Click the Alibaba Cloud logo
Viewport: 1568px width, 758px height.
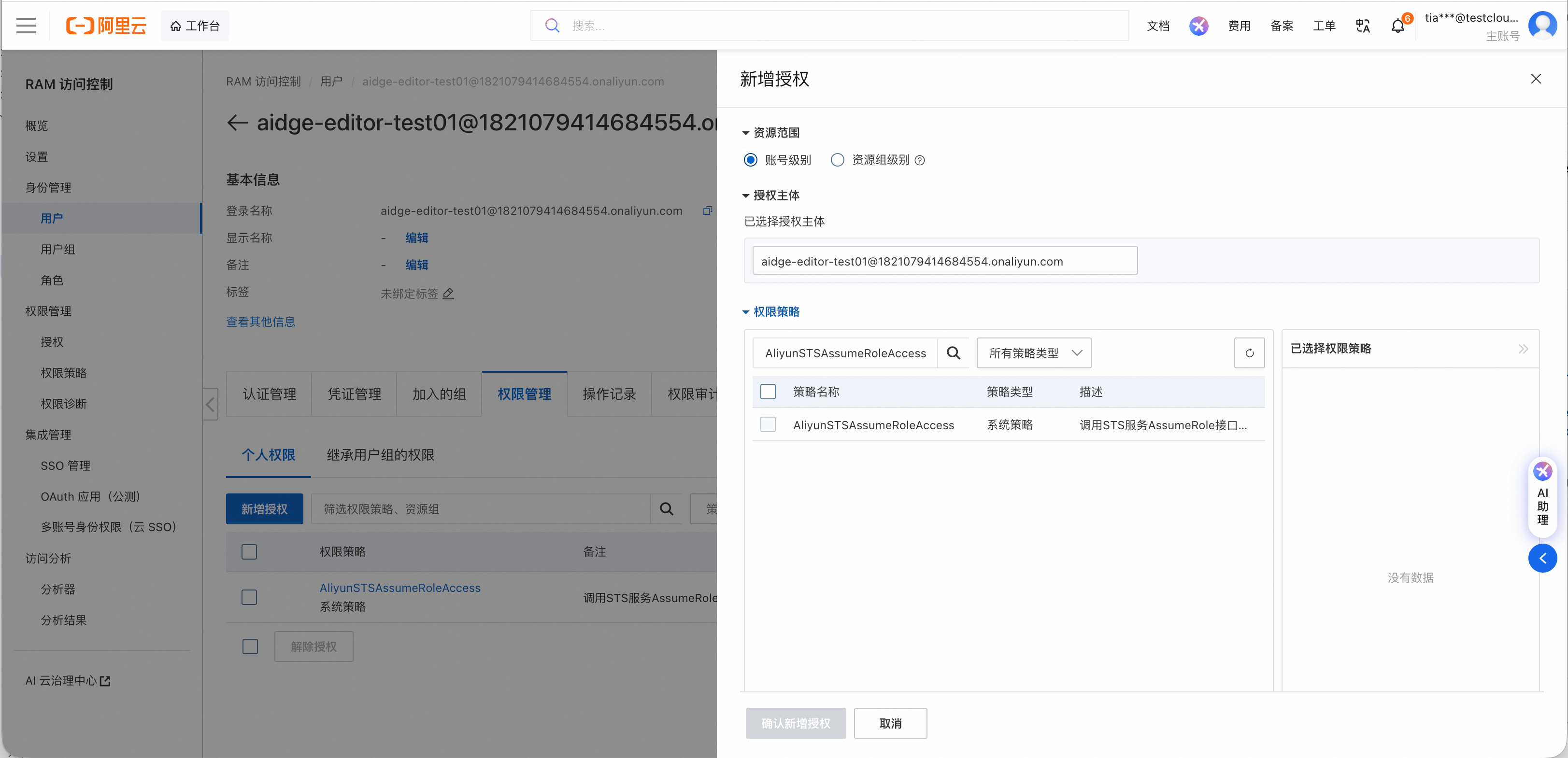[107, 26]
